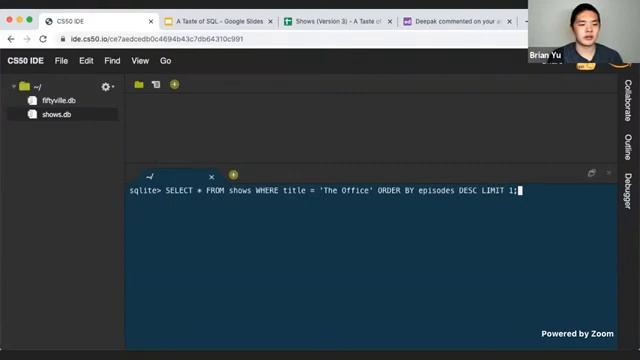Image resolution: width=640 pixels, height=360 pixels.
Task: Open new terminal tab with plus icon
Action: coord(233,175)
